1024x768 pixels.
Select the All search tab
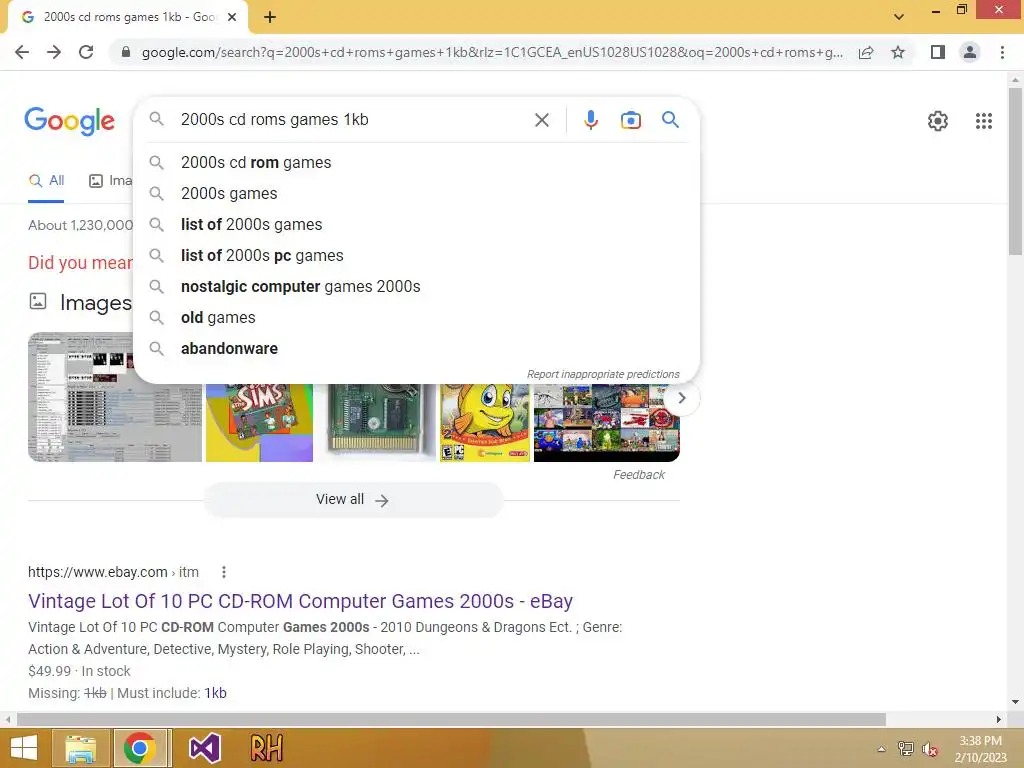click(x=46, y=181)
